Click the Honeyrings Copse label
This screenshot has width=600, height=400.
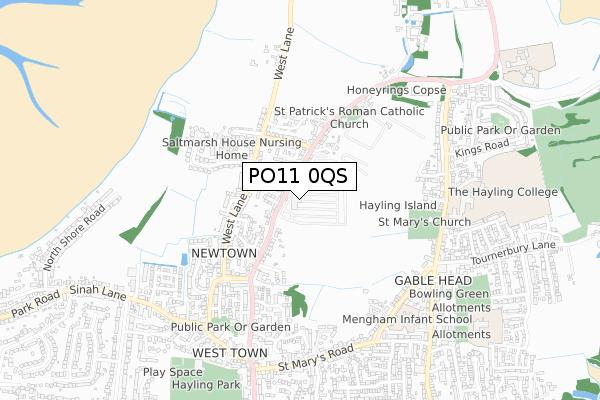pyautogui.click(x=396, y=90)
